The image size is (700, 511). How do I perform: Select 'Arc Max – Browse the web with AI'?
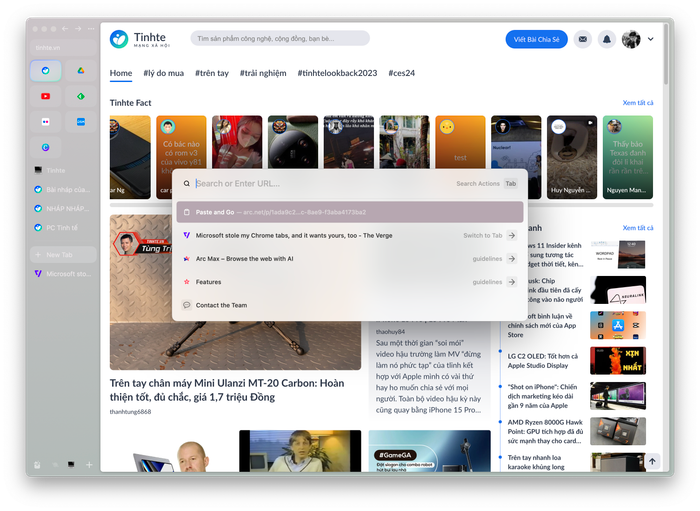pyautogui.click(x=350, y=259)
